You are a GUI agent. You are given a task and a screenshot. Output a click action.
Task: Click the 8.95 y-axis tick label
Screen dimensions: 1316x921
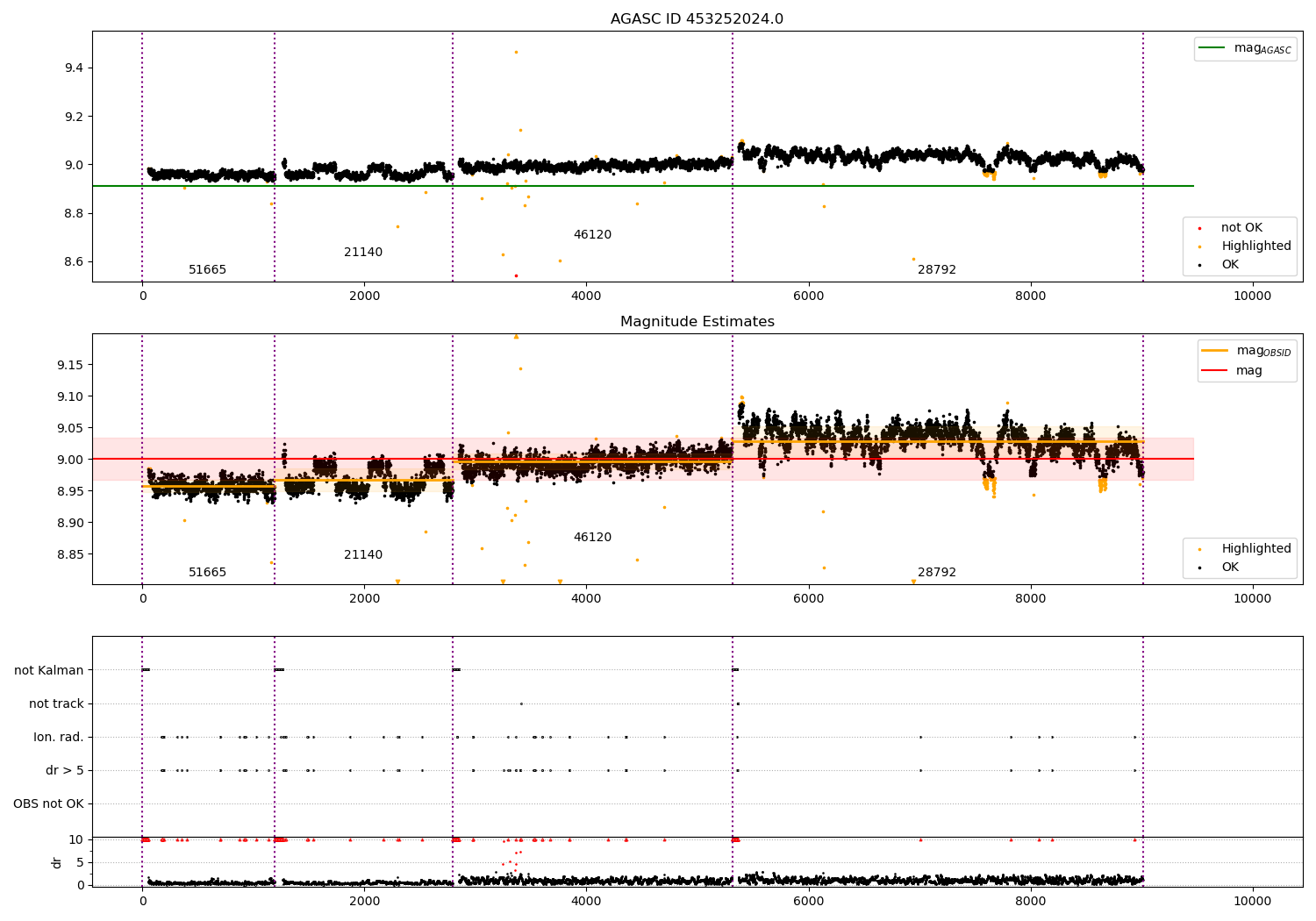click(x=70, y=491)
